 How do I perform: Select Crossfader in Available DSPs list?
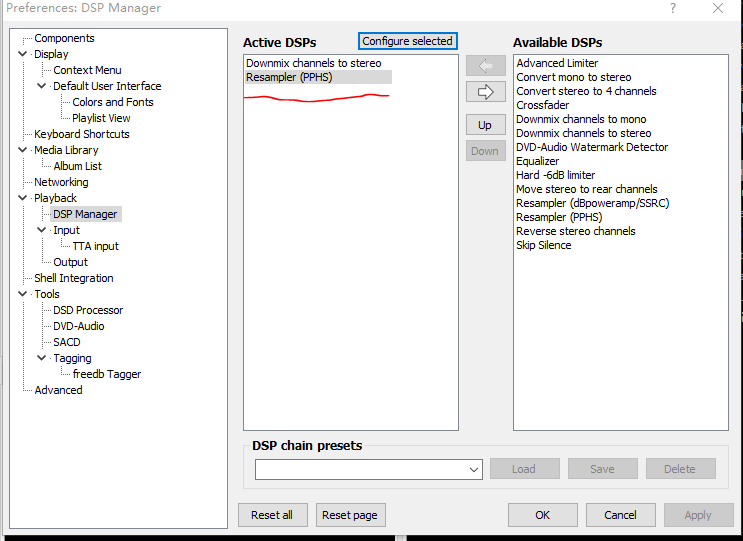(x=541, y=105)
